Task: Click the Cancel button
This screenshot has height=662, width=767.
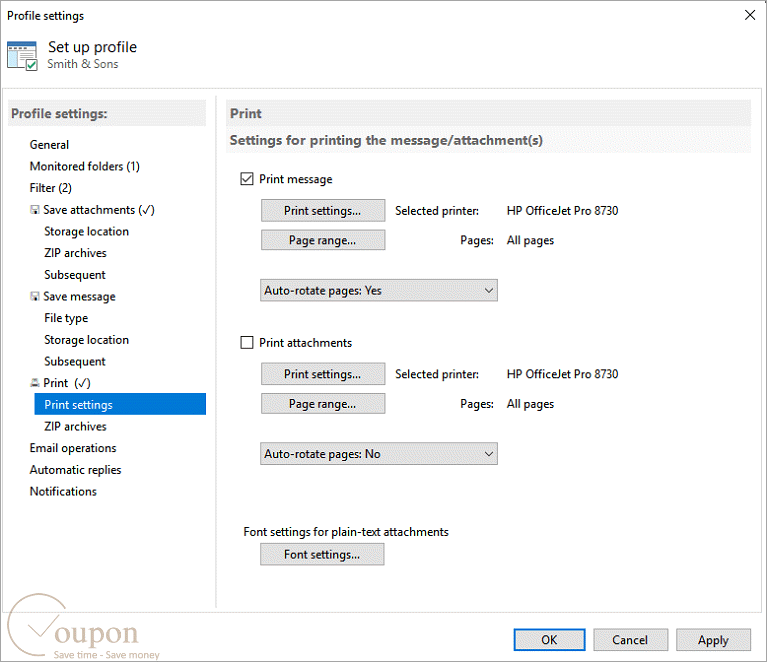Action: [x=630, y=640]
